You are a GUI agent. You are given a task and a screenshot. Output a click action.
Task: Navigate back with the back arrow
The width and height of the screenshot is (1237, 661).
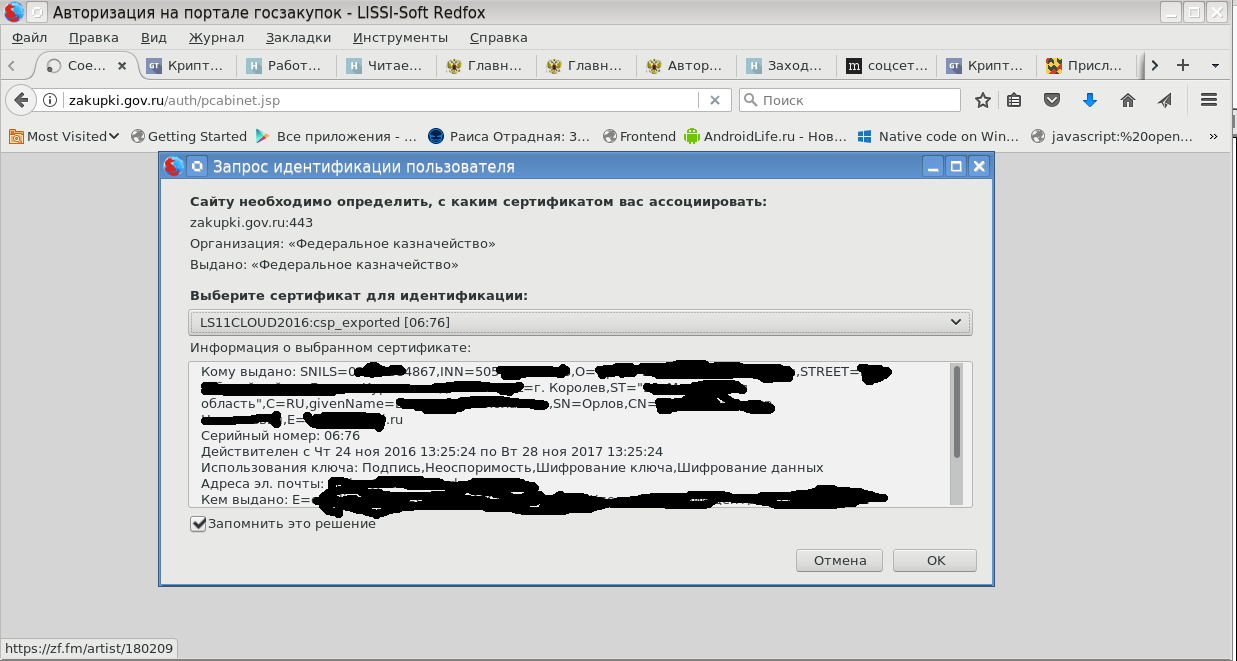pyautogui.click(x=22, y=100)
